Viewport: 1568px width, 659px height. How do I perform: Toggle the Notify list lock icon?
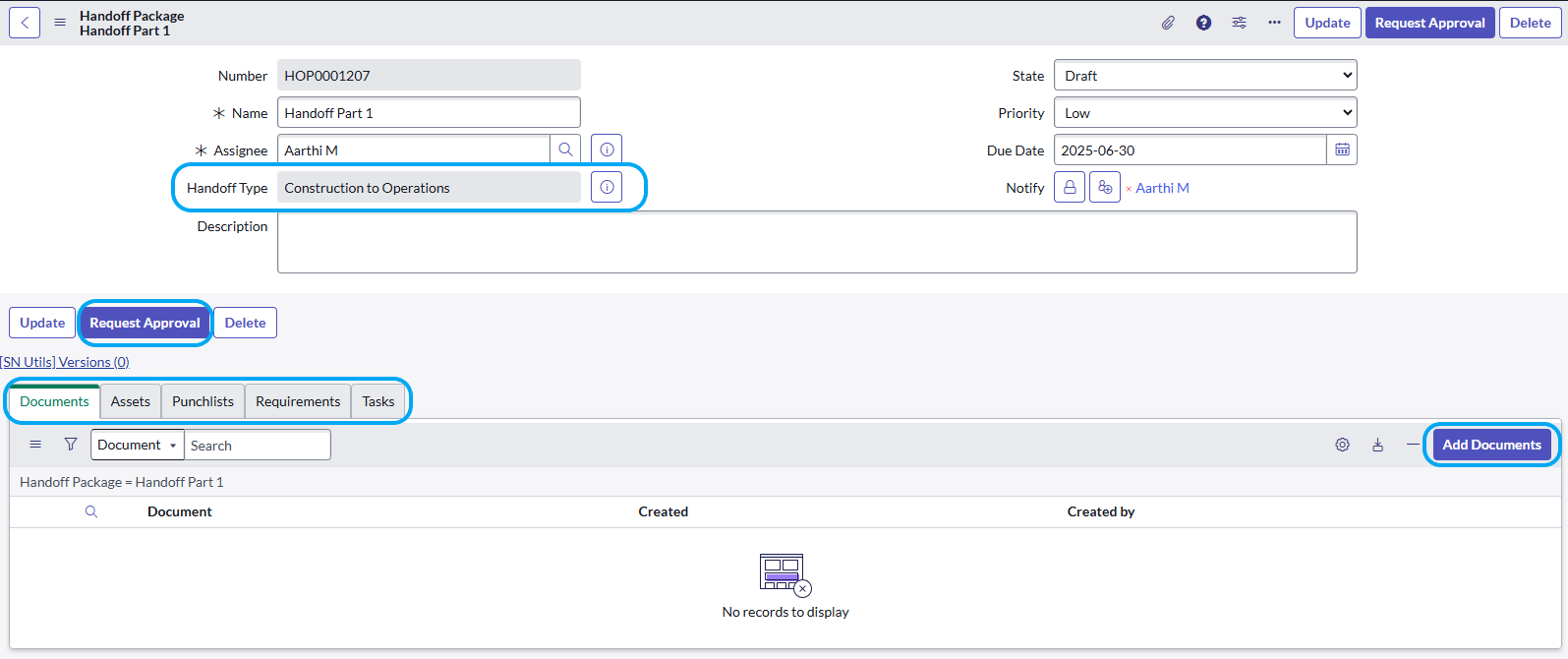pyautogui.click(x=1070, y=188)
